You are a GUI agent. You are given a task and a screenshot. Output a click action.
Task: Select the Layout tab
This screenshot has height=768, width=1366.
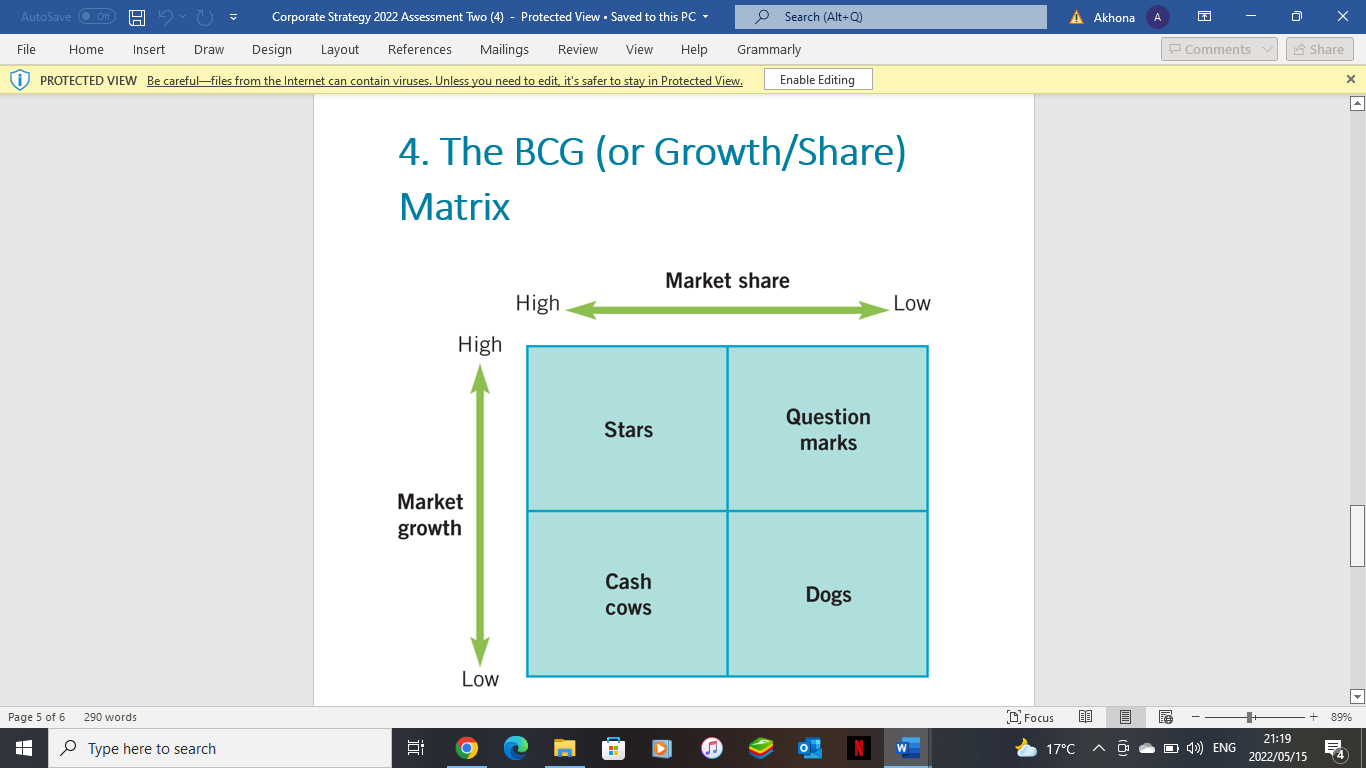(x=340, y=49)
